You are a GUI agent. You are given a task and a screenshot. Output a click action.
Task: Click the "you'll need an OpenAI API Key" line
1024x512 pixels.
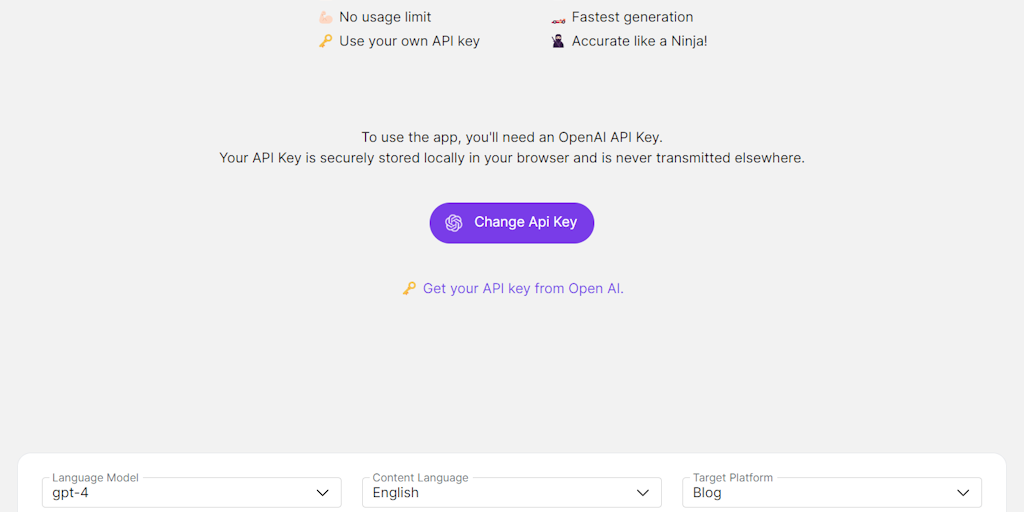point(512,137)
